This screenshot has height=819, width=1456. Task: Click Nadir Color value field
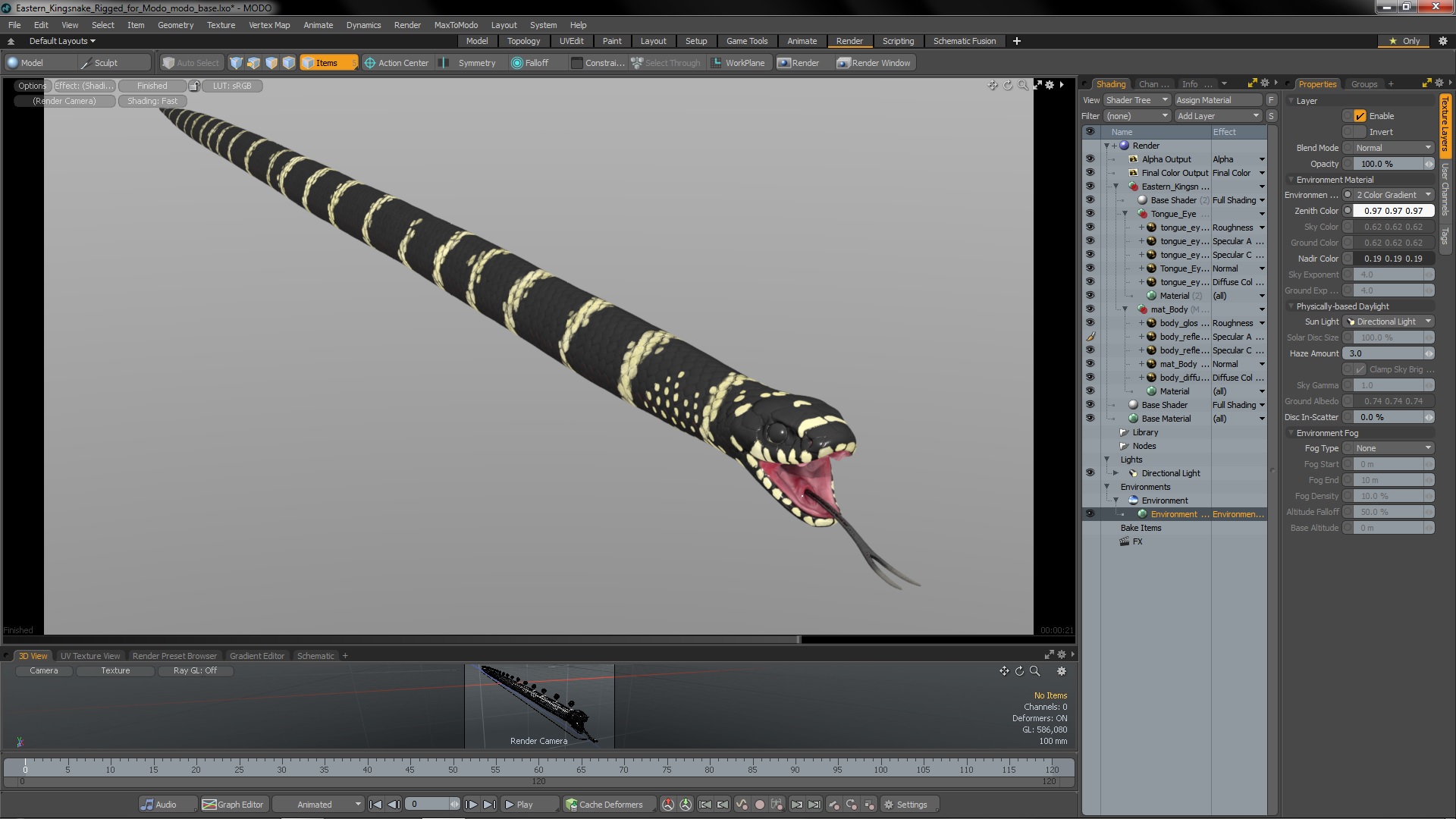click(1393, 259)
